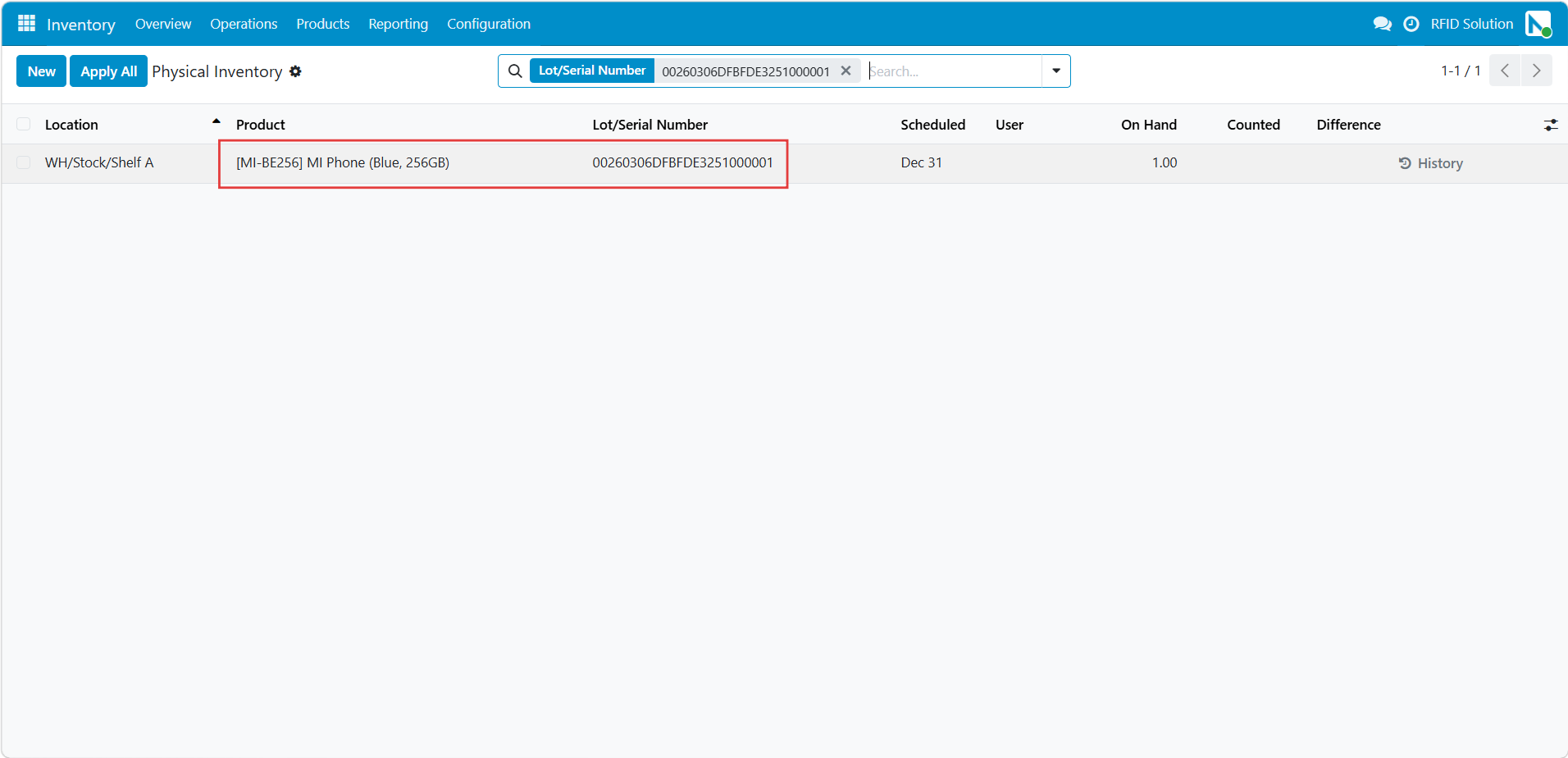1568x758 pixels.
Task: Go to the previous page arrow
Action: 1505,71
